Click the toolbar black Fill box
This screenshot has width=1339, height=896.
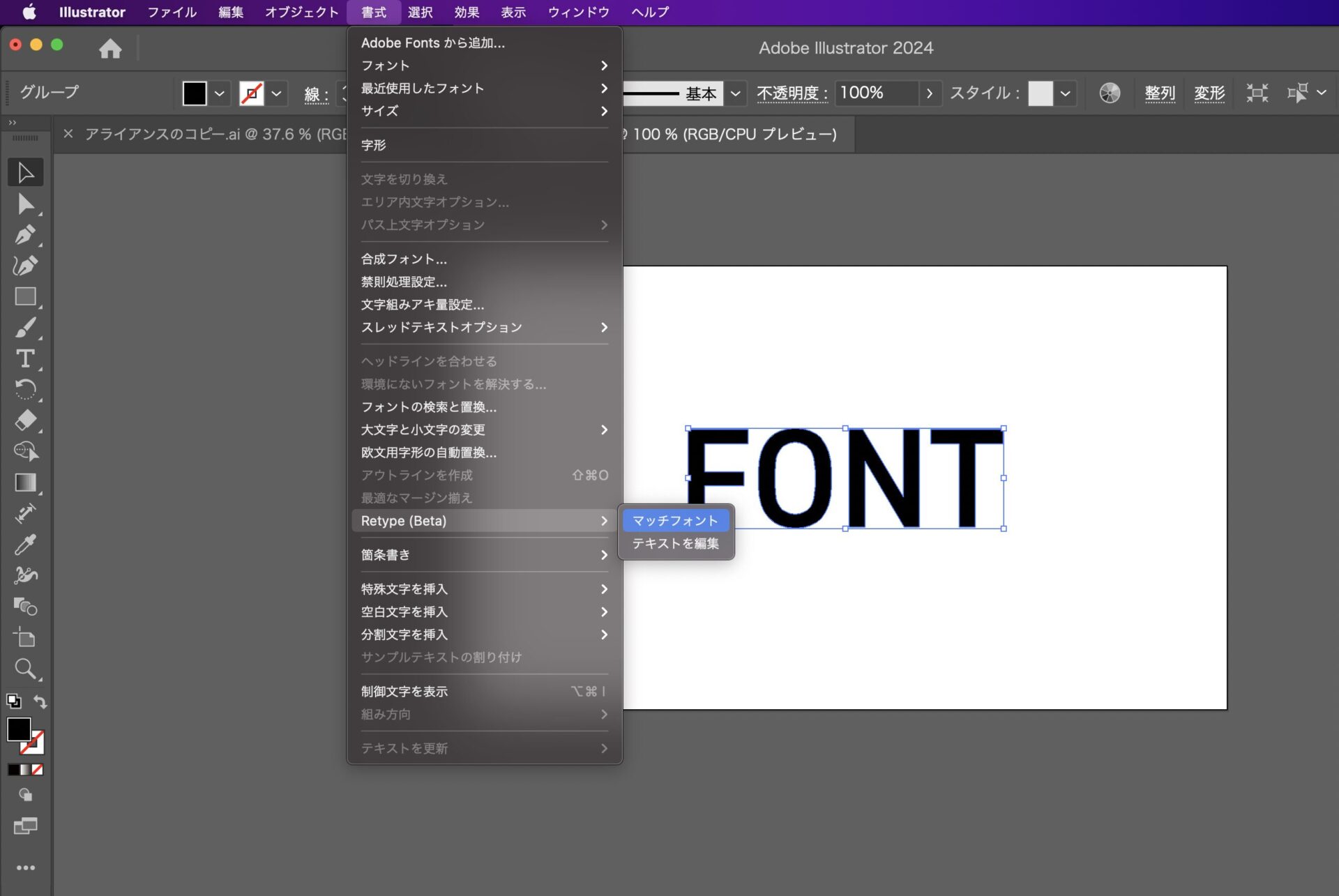[x=18, y=729]
